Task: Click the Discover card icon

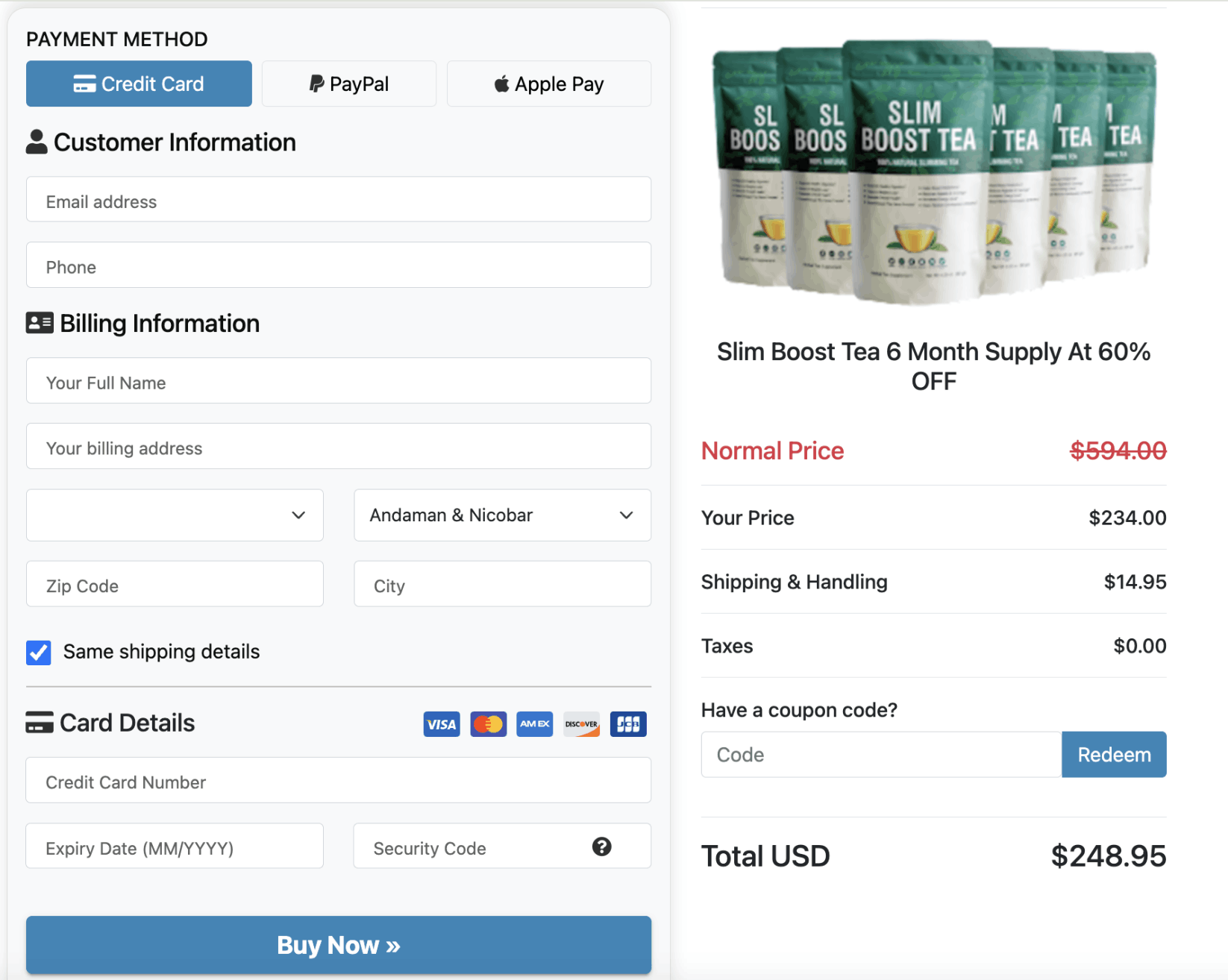Action: 581,723
